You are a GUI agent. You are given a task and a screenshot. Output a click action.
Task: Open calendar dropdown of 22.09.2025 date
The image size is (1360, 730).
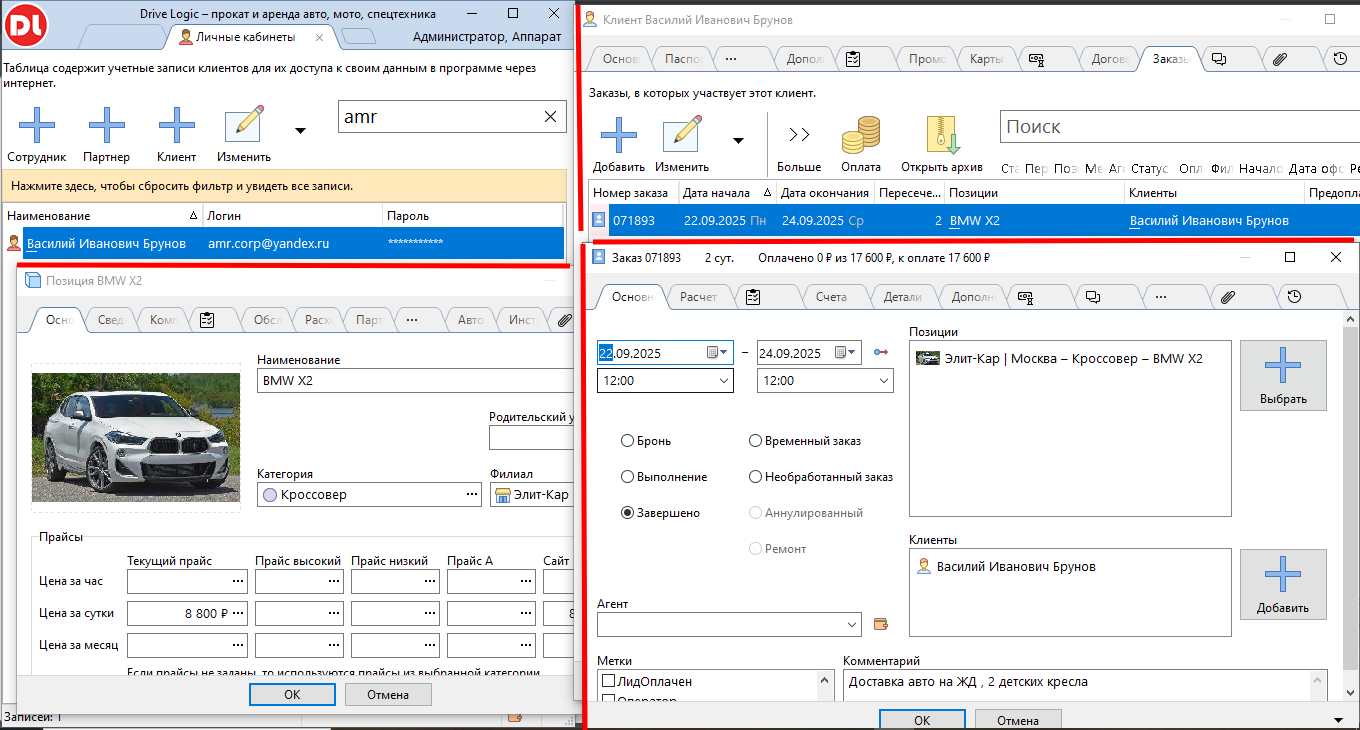[x=718, y=353]
